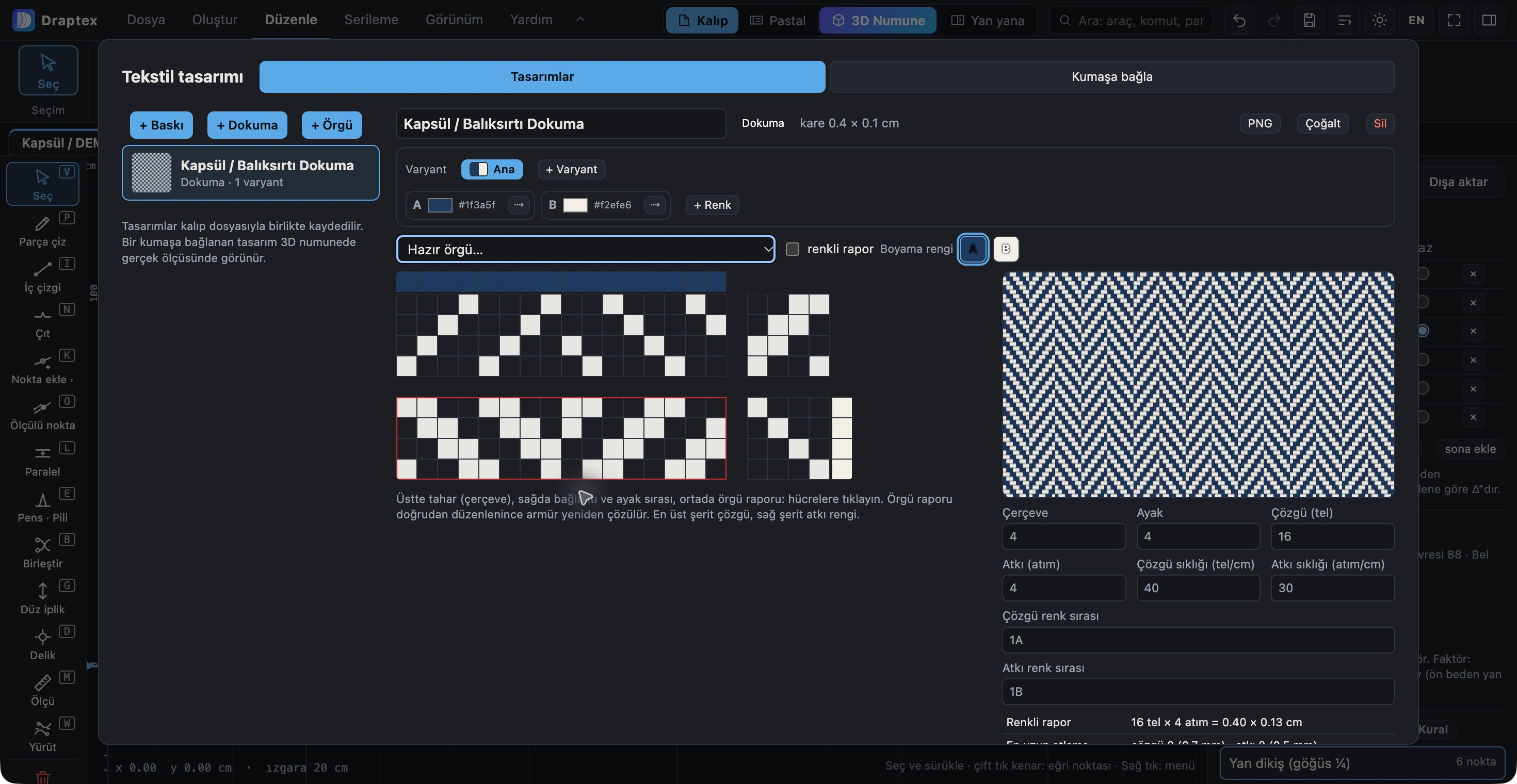
Task: Click the + Örgü button
Action: 332,125
